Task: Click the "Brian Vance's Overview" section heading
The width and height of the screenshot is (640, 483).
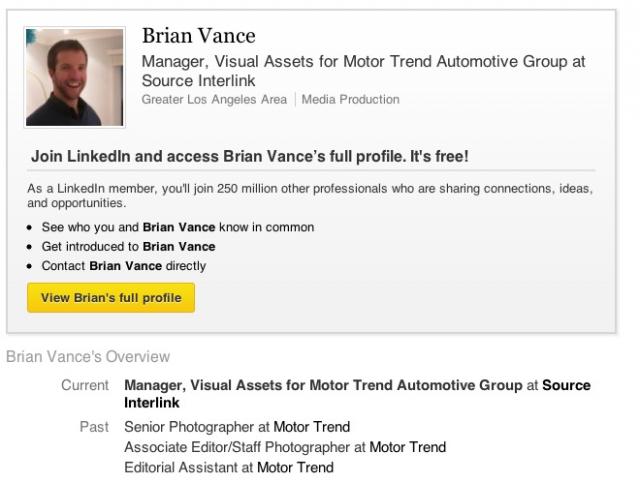Action: coord(88,357)
